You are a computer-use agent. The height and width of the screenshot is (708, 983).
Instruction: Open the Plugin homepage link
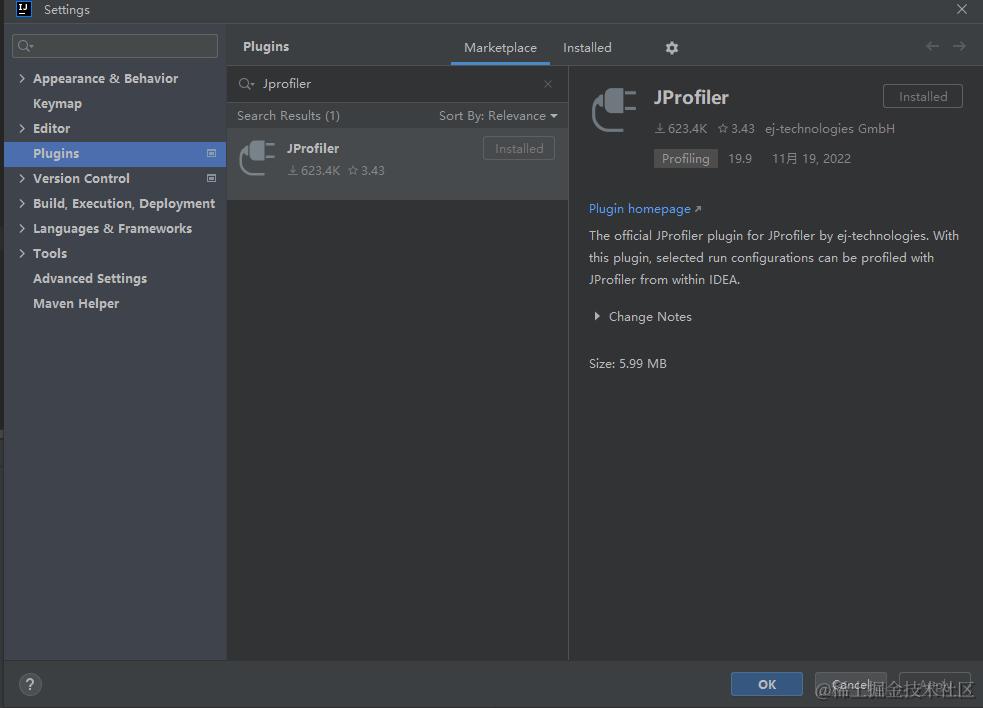coord(639,209)
